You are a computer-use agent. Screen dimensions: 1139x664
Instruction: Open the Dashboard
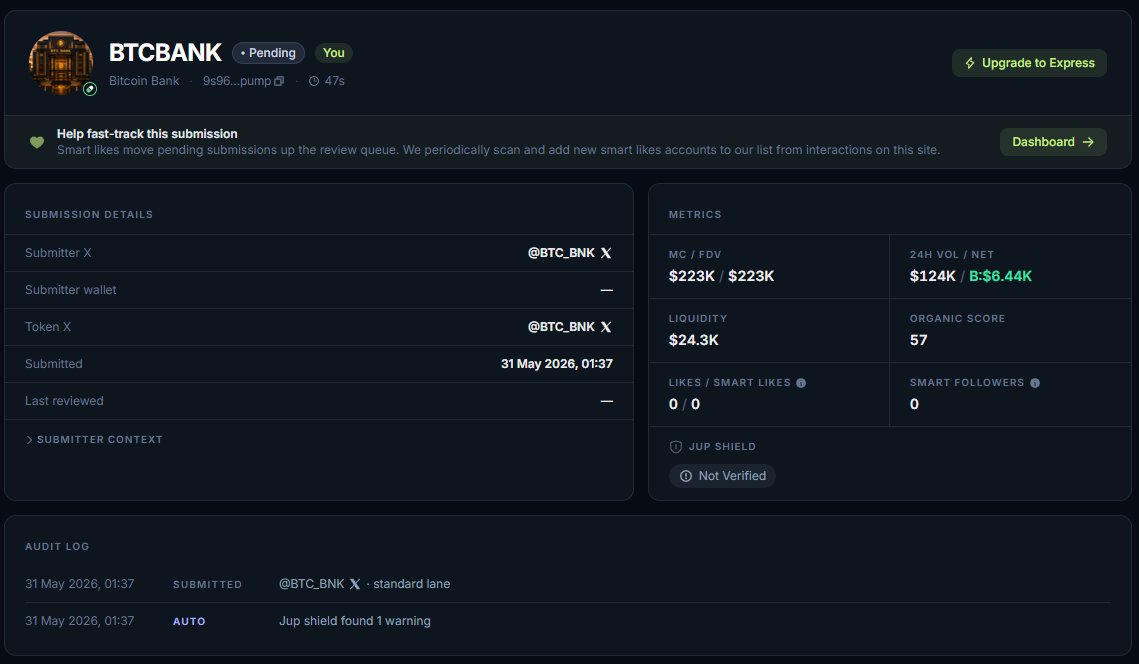tap(1053, 142)
